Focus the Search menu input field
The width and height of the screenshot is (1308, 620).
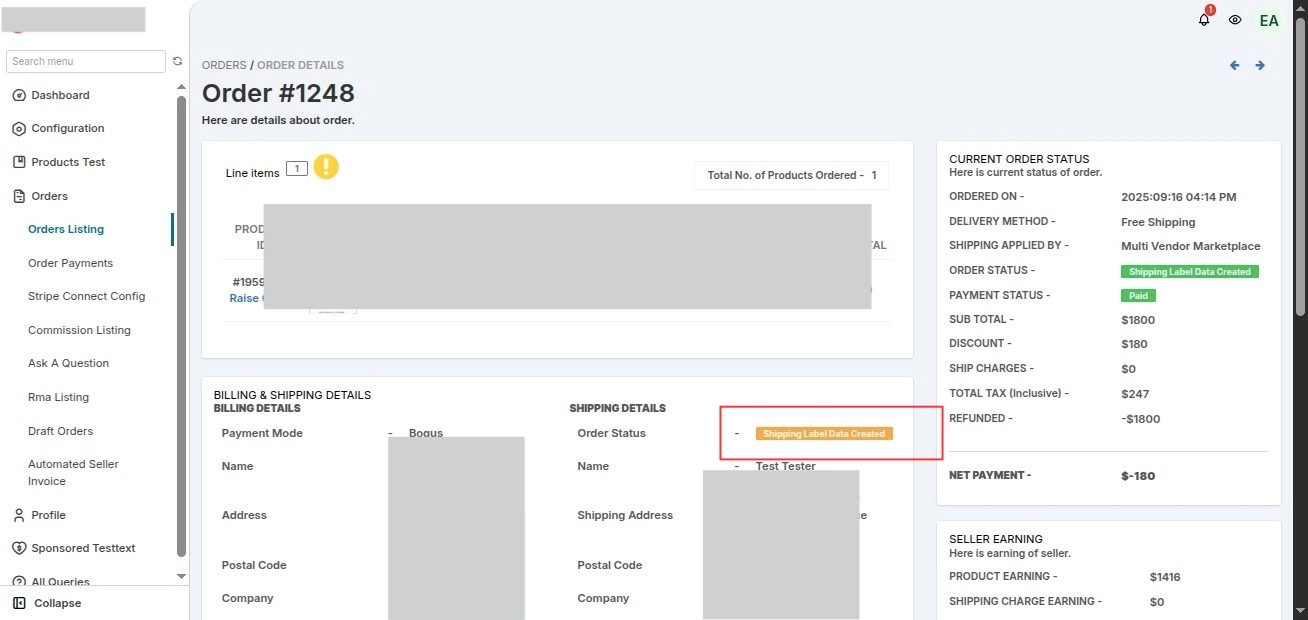[86, 61]
